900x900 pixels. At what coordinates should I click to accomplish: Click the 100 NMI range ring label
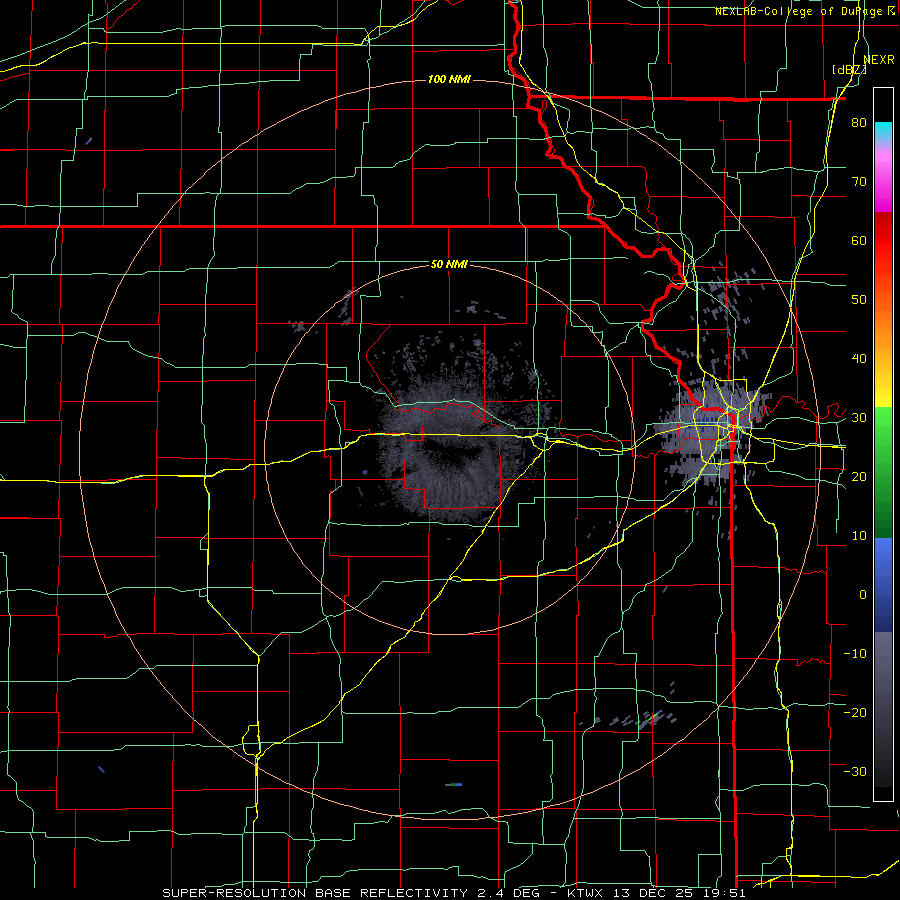click(449, 79)
